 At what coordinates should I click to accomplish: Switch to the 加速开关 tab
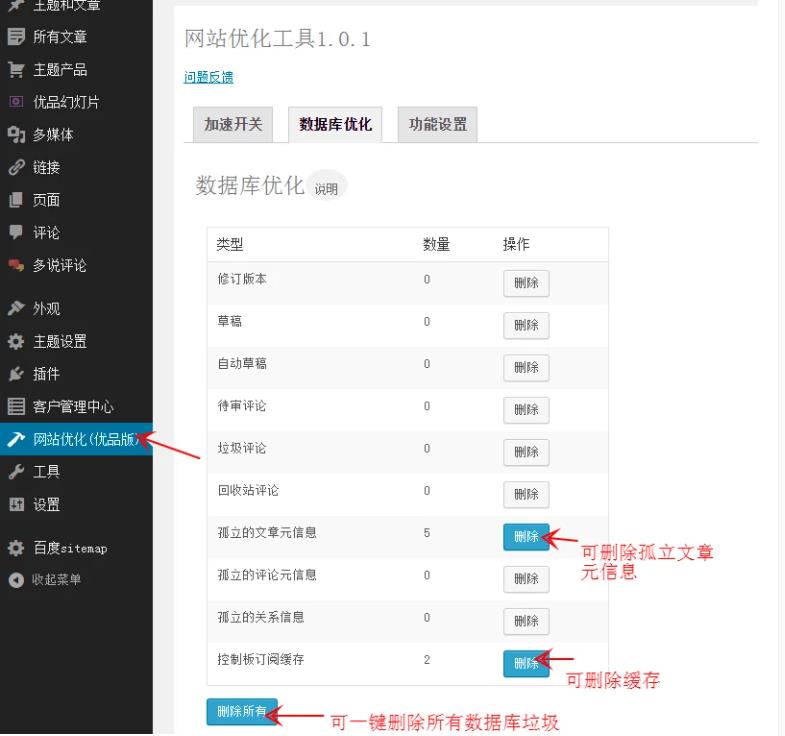tap(232, 124)
